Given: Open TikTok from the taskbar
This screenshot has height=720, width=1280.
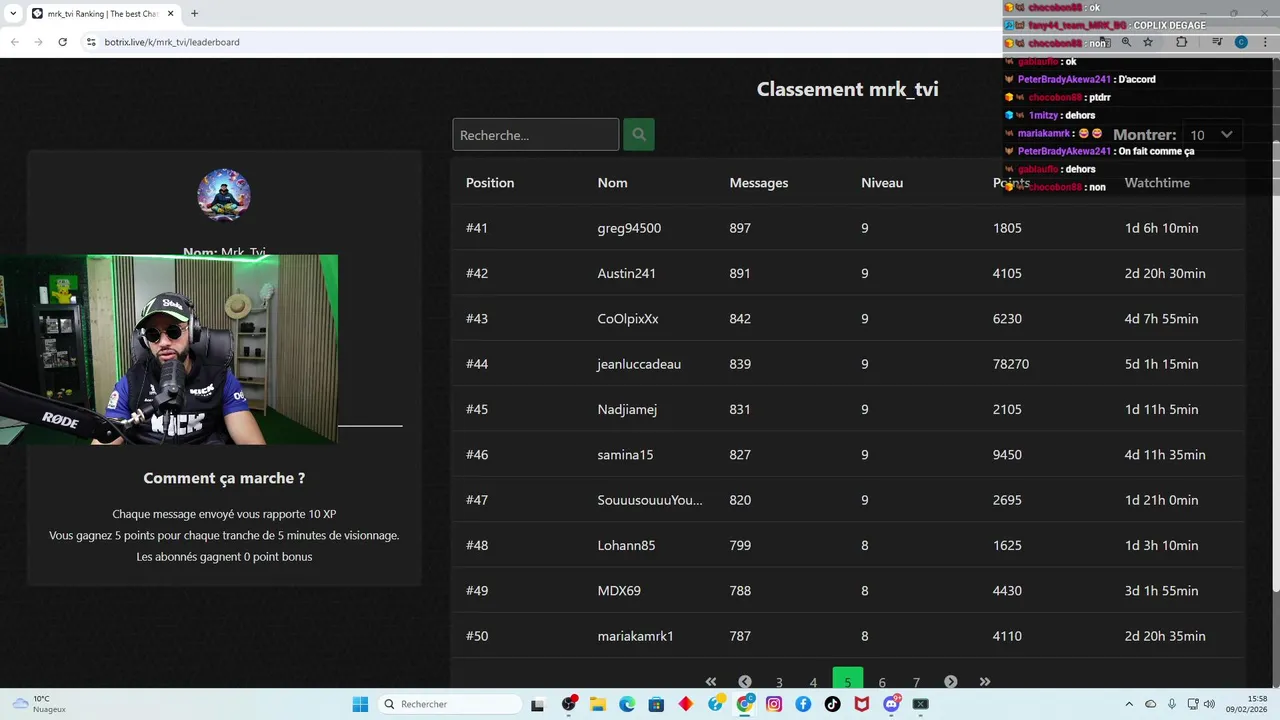Looking at the screenshot, I should coord(832,704).
